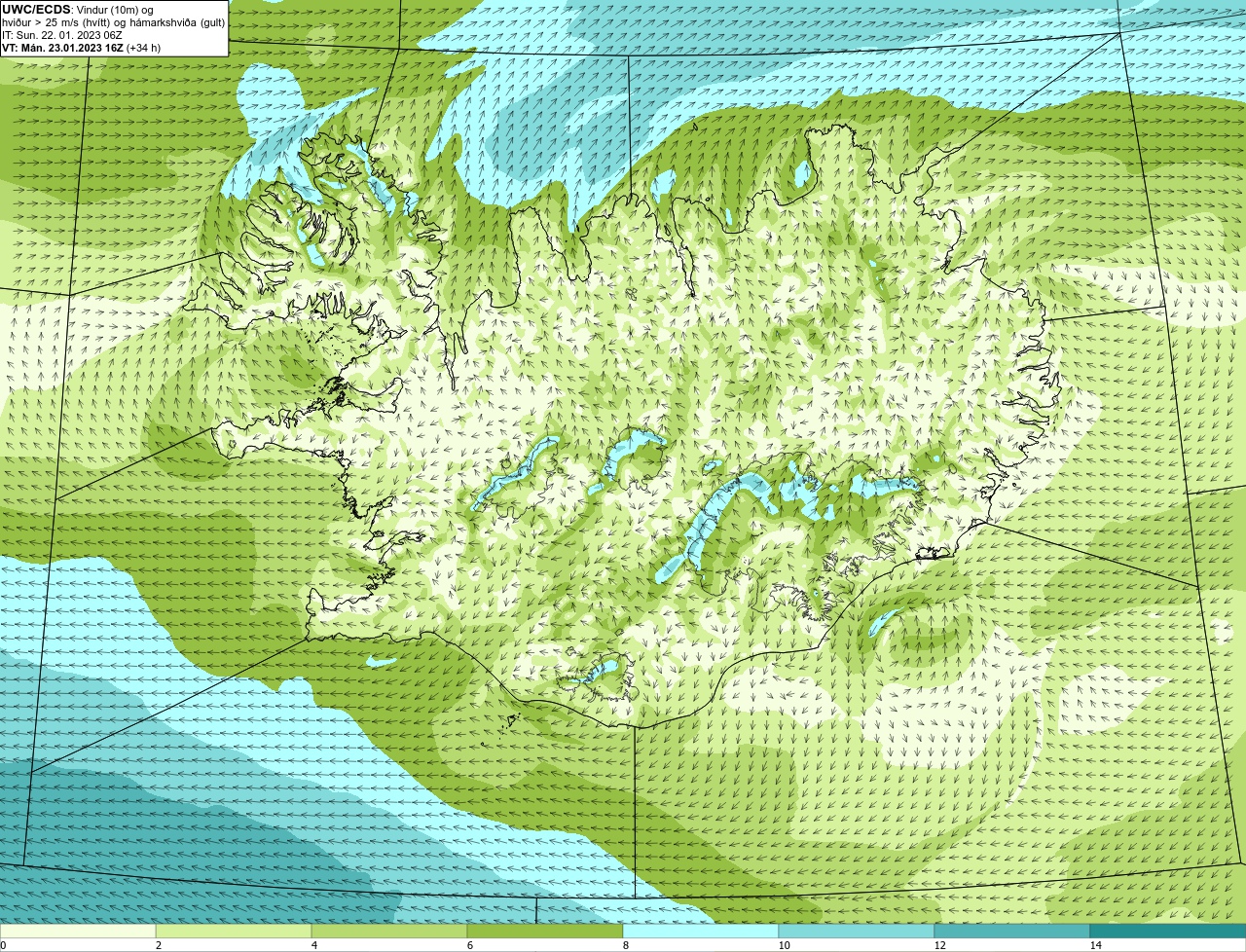Click the '14' color scale tick label
This screenshot has height=952, width=1246.
(x=1095, y=945)
